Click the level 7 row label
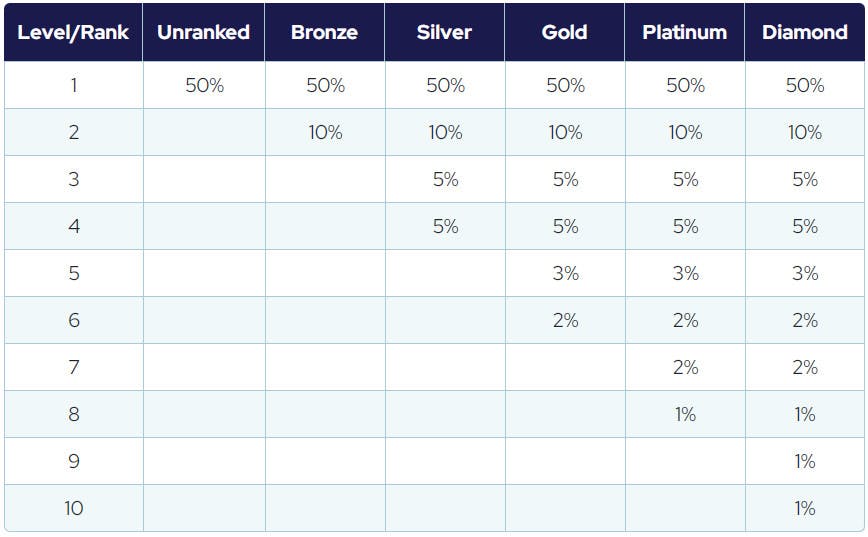 (73, 368)
